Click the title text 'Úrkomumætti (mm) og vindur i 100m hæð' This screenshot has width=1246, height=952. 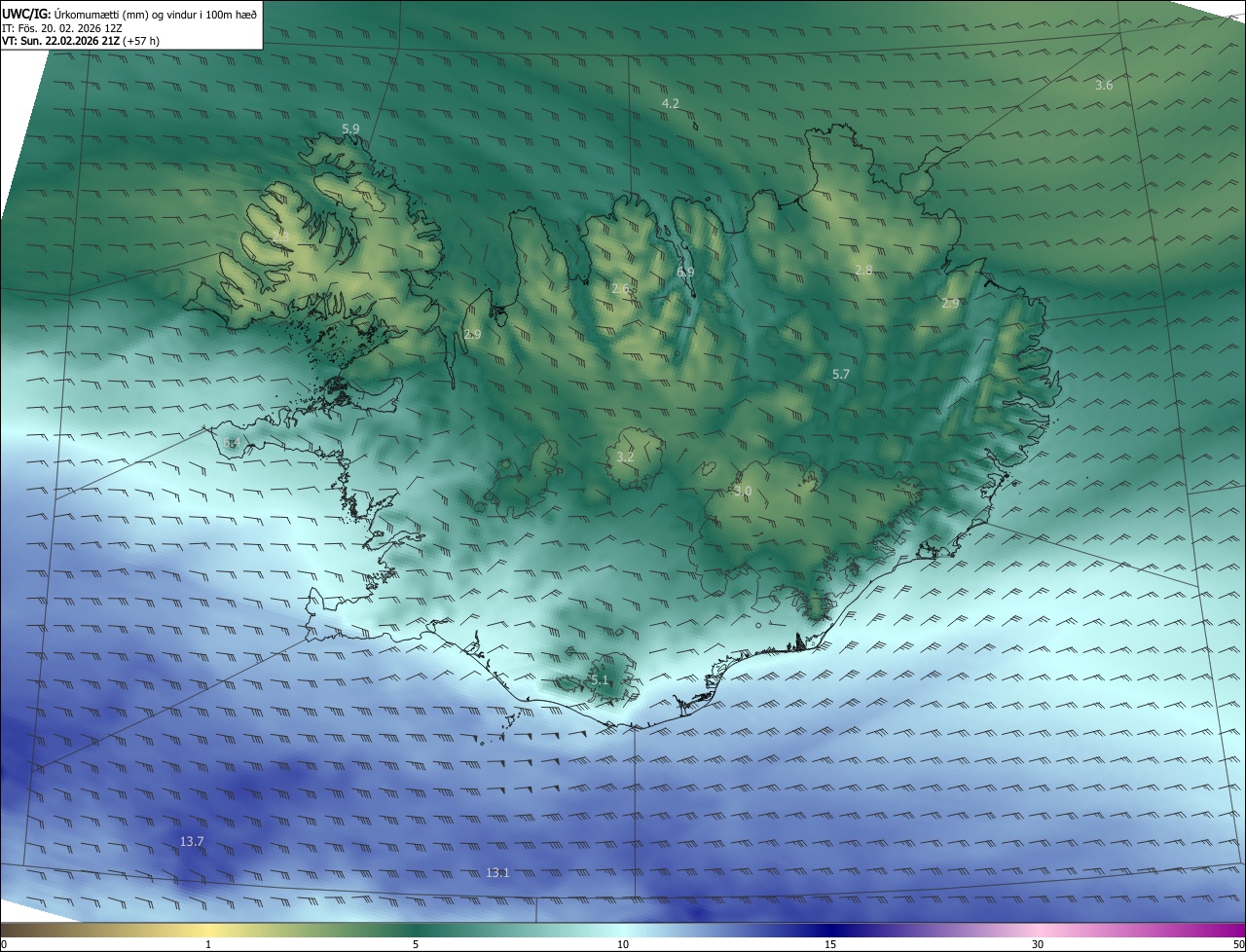(156, 14)
